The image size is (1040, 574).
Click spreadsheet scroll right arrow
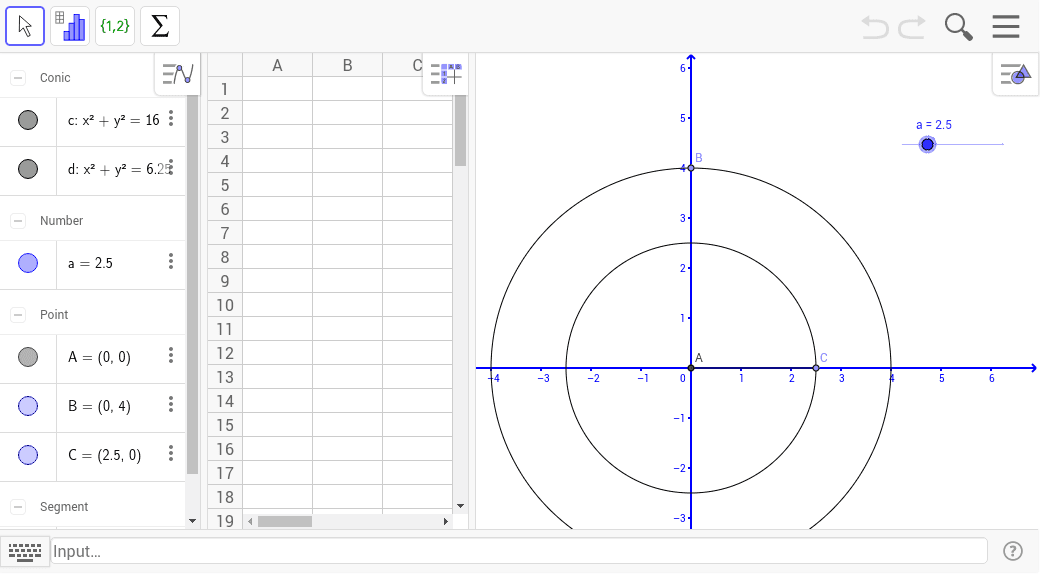point(446,522)
